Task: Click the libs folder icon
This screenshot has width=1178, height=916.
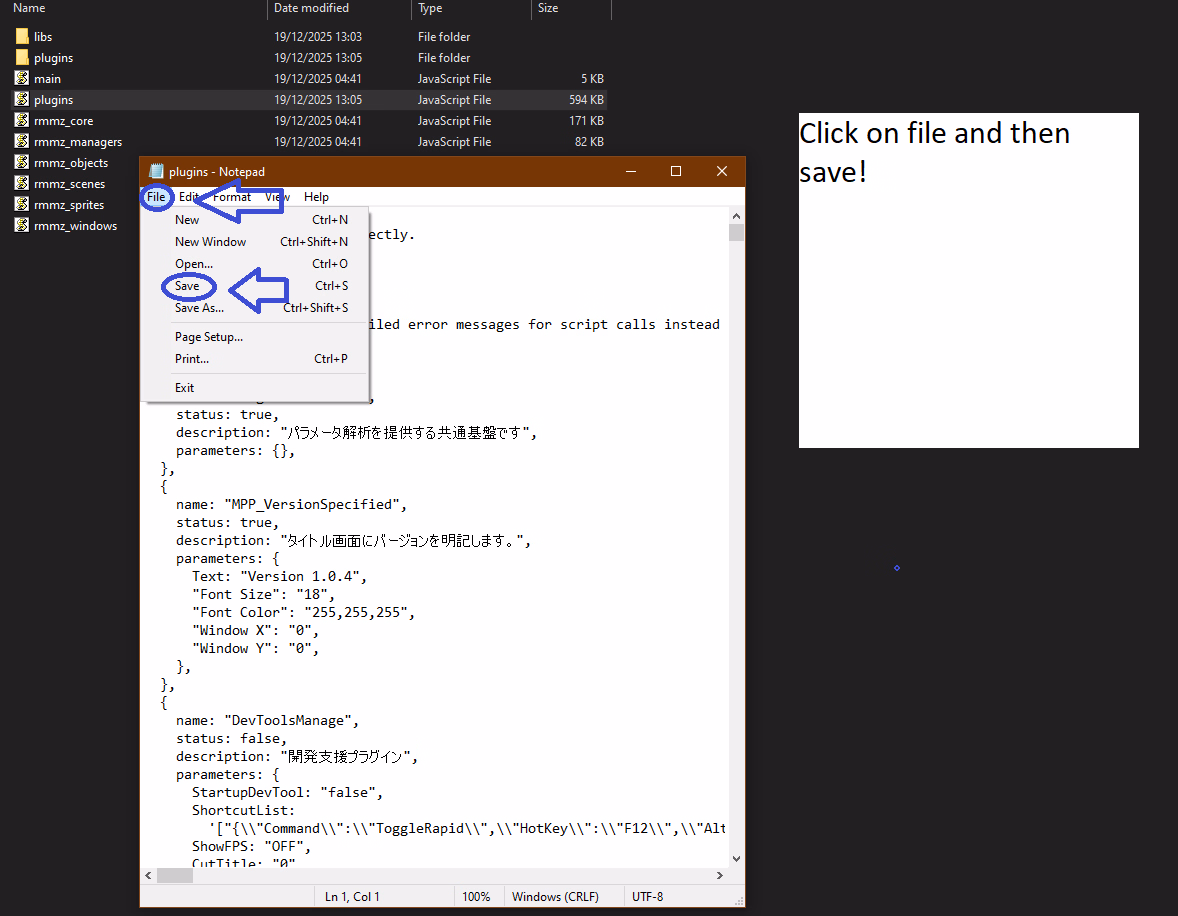Action: 22,37
